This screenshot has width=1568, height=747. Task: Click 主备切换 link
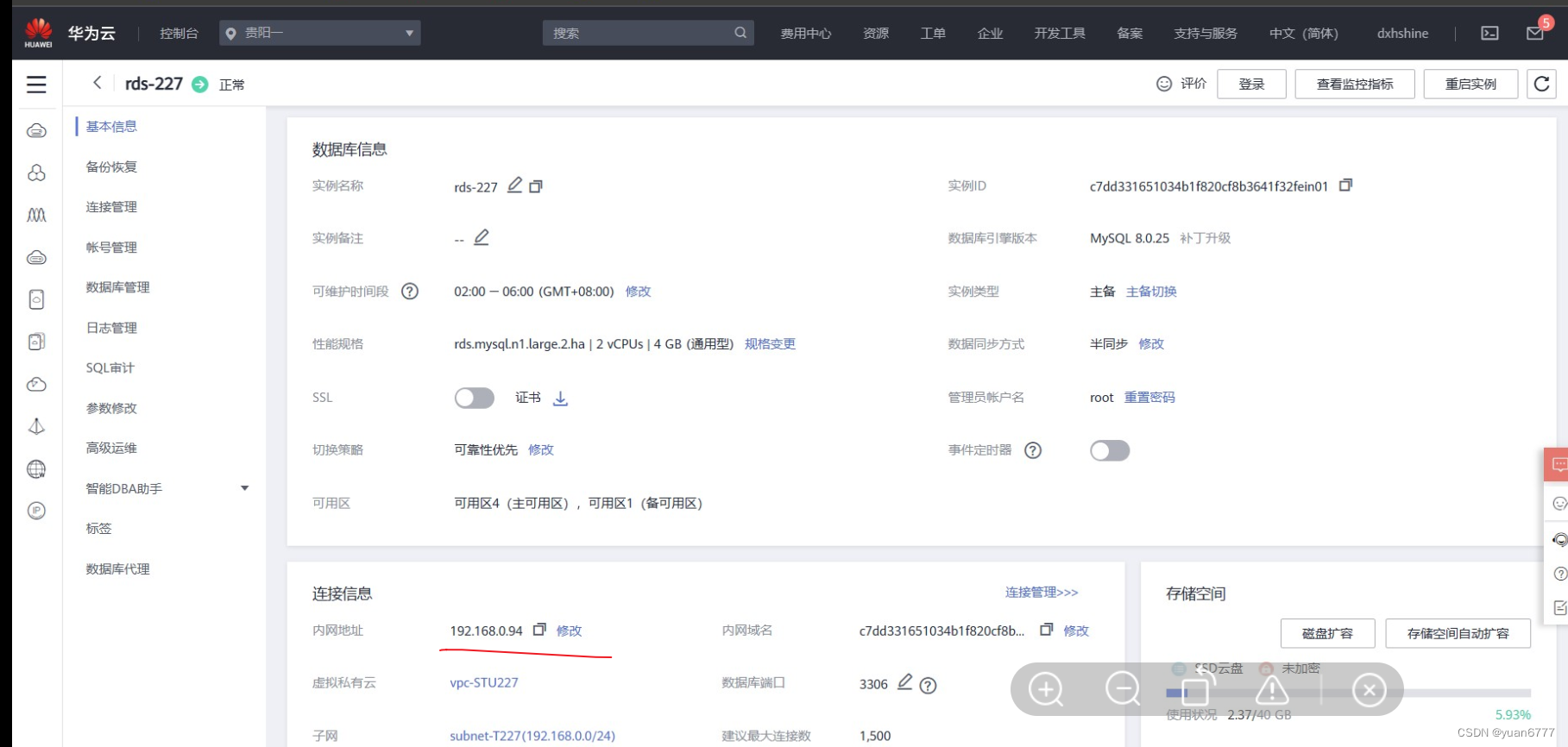pos(1151,292)
